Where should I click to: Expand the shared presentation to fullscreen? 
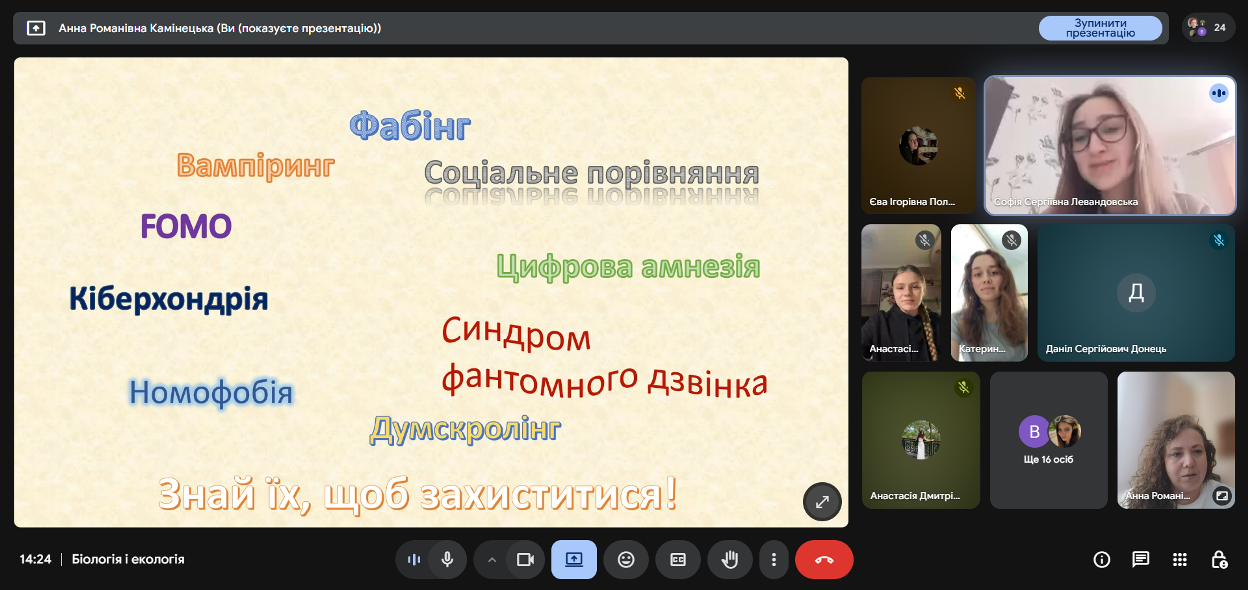pyautogui.click(x=822, y=502)
